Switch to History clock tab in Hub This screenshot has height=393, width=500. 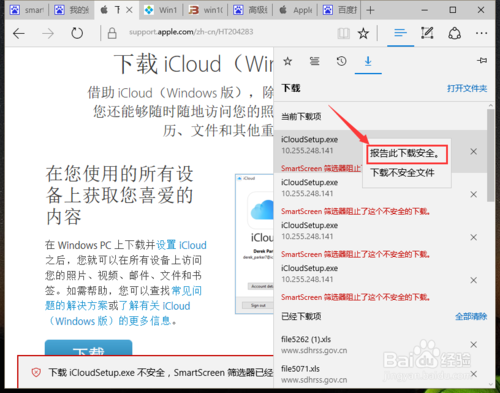(x=341, y=61)
